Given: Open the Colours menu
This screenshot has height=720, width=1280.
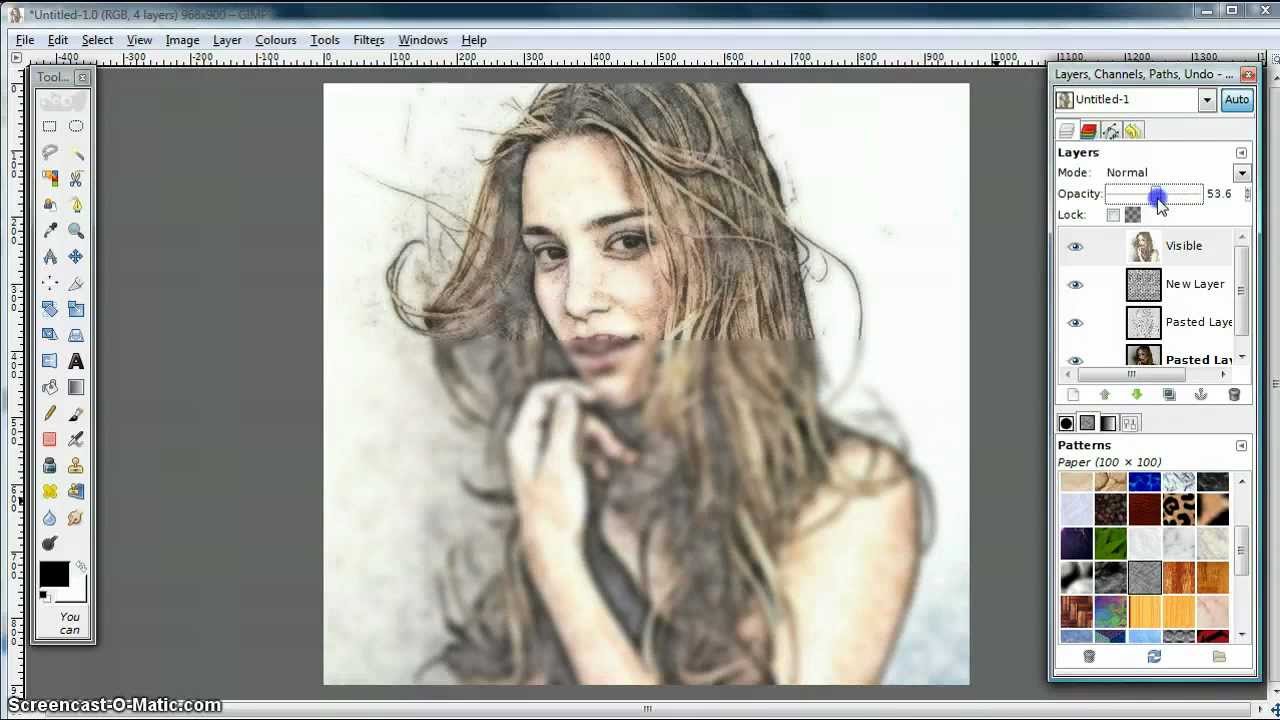Looking at the screenshot, I should pos(275,40).
